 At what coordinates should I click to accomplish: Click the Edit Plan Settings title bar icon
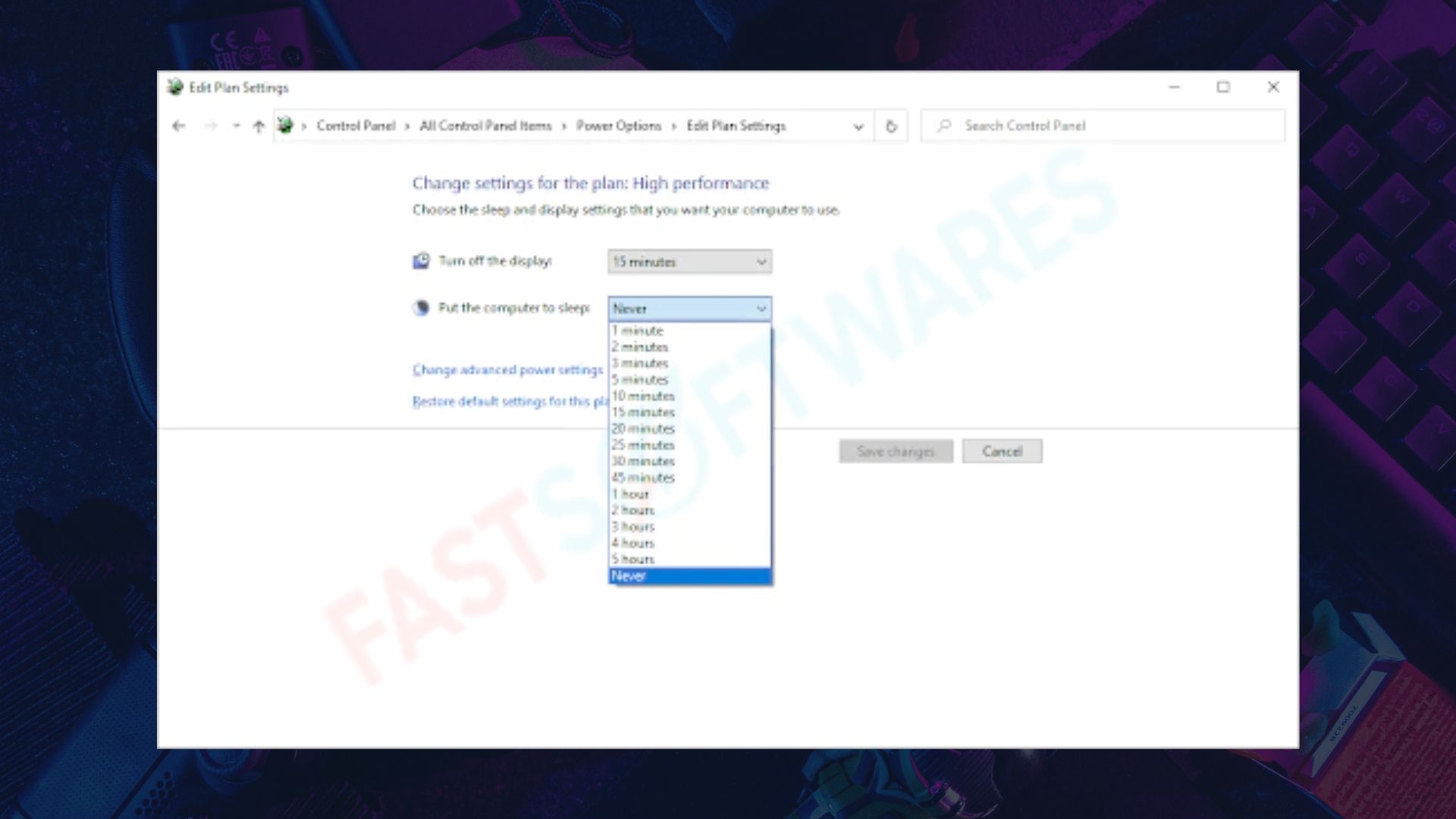pos(175,87)
